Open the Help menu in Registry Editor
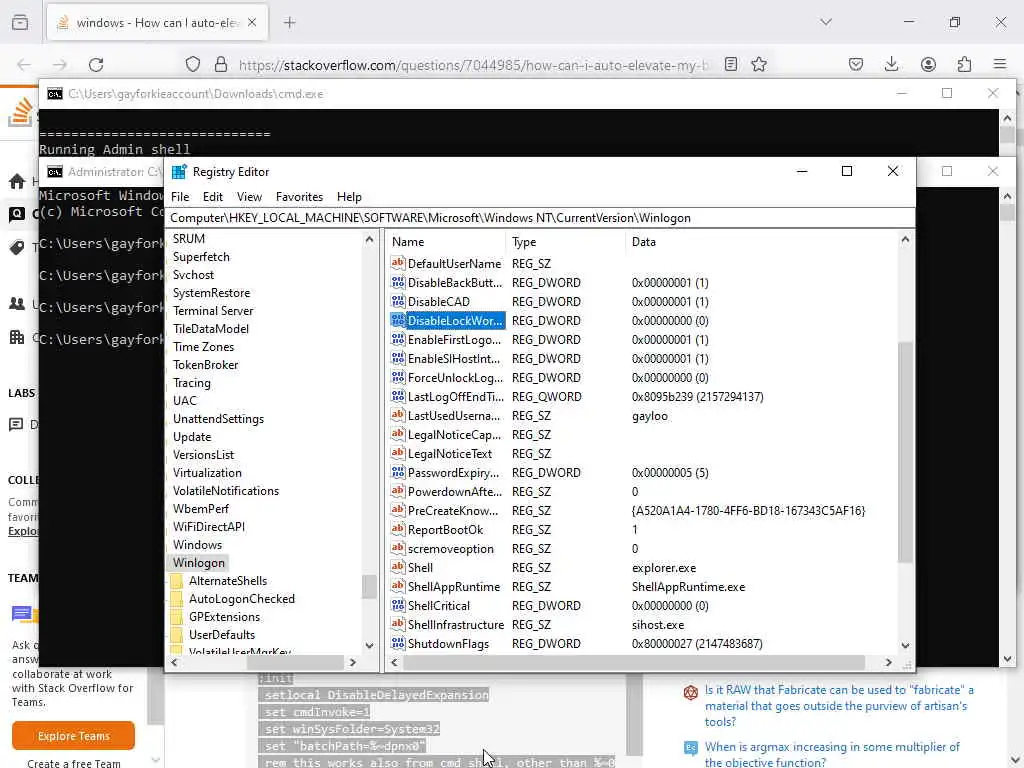Viewport: 1024px width, 768px height. click(x=349, y=197)
